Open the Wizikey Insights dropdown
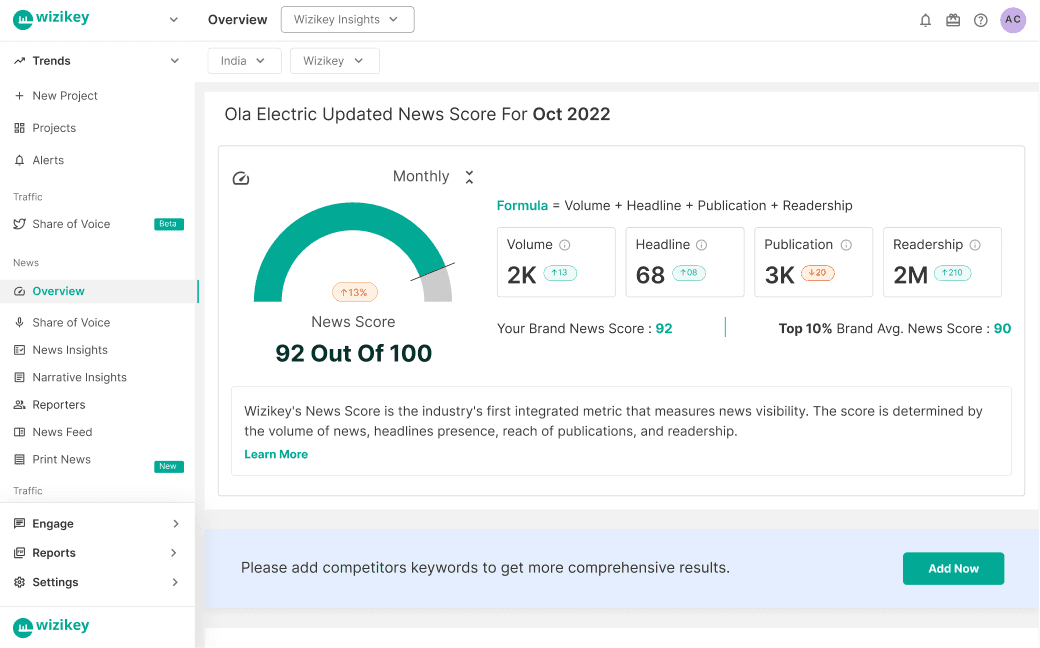Image resolution: width=1040 pixels, height=648 pixels. pos(347,19)
